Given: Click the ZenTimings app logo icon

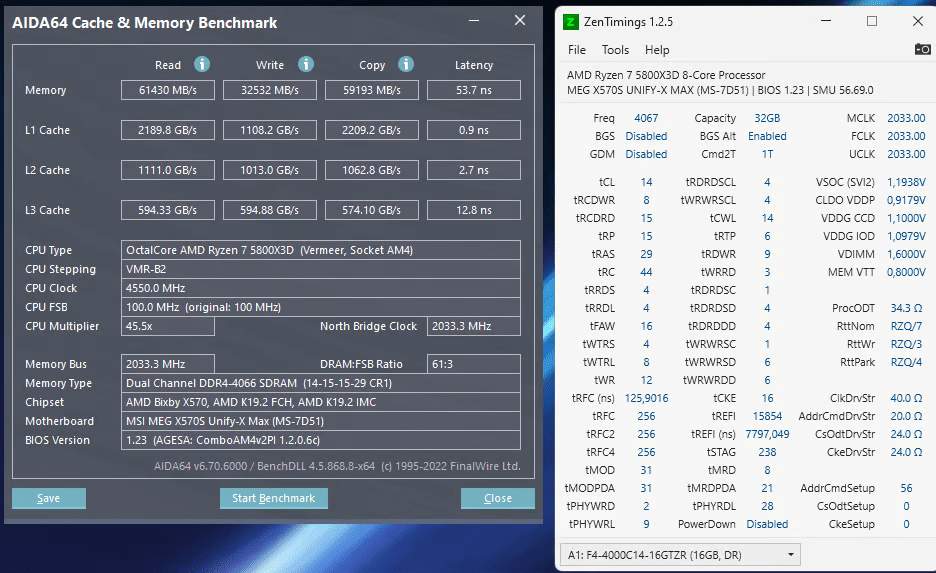Looking at the screenshot, I should (571, 22).
